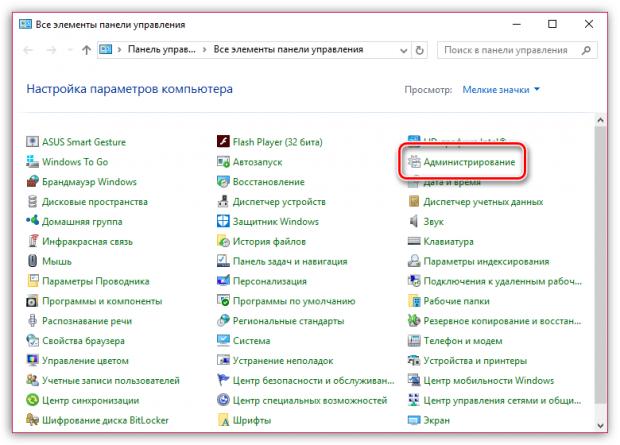
Task: Open Брандмауэр Windows item
Action: coord(88,182)
